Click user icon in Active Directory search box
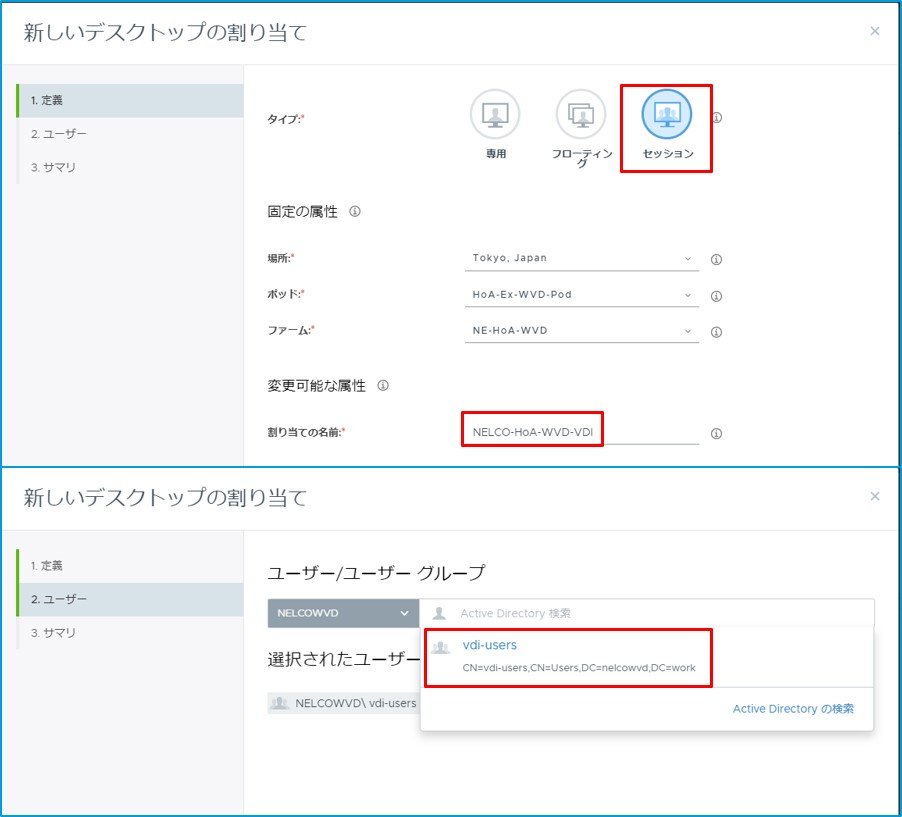 point(439,613)
